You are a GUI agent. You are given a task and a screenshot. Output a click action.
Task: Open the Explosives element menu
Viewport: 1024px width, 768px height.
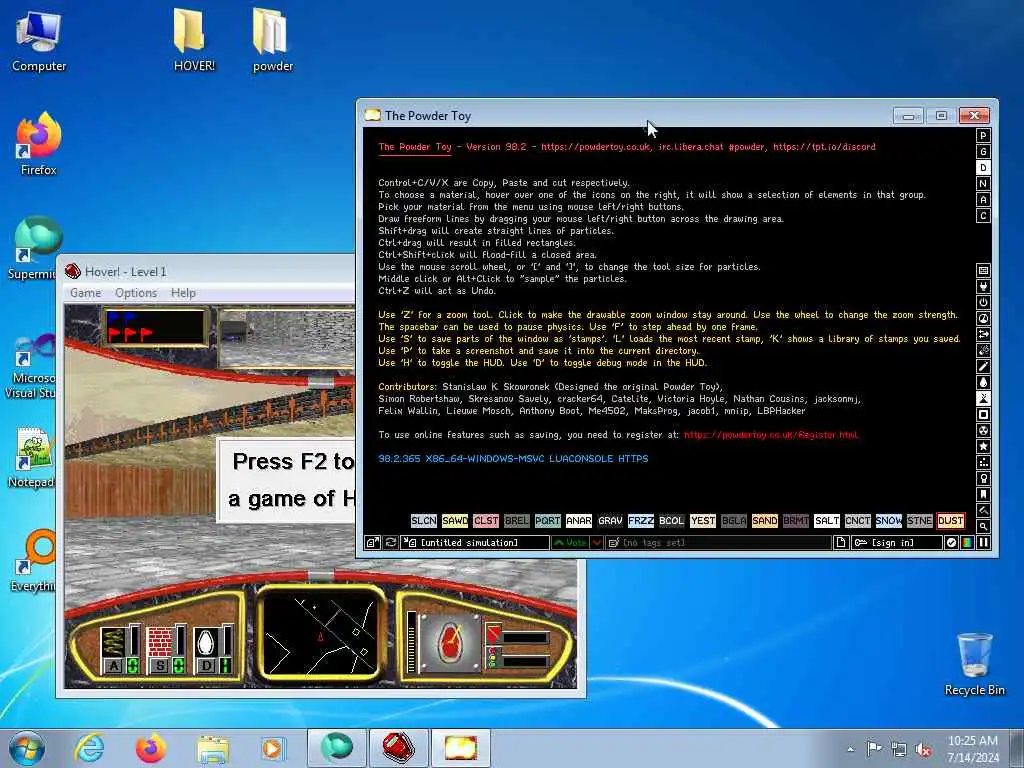pyautogui.click(x=983, y=350)
